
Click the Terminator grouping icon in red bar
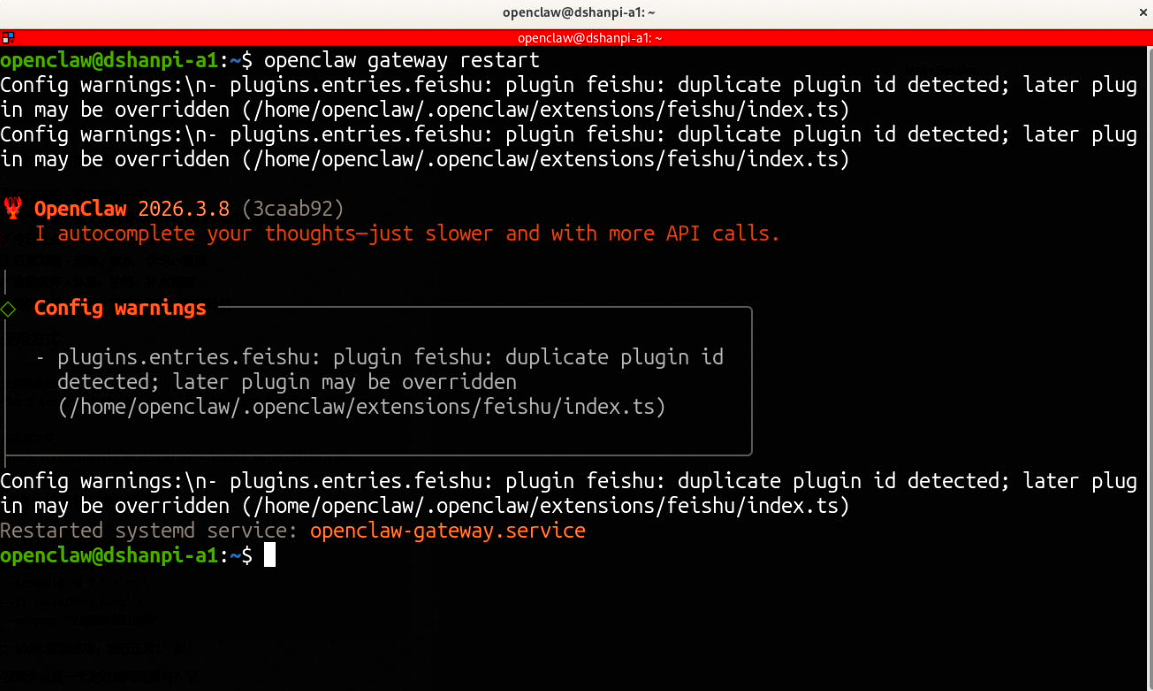pos(8,38)
